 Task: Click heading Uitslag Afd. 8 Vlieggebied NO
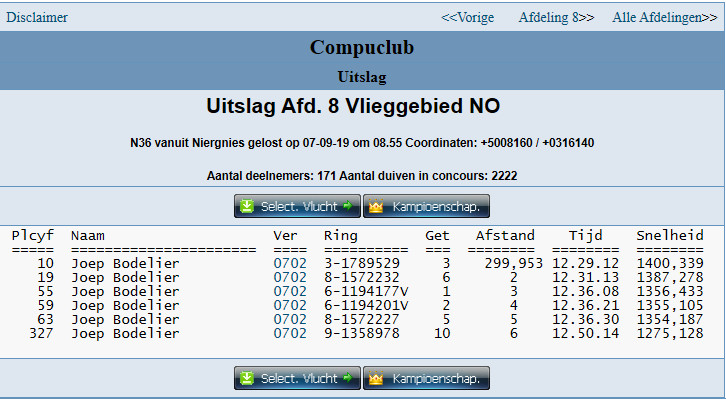(353, 106)
